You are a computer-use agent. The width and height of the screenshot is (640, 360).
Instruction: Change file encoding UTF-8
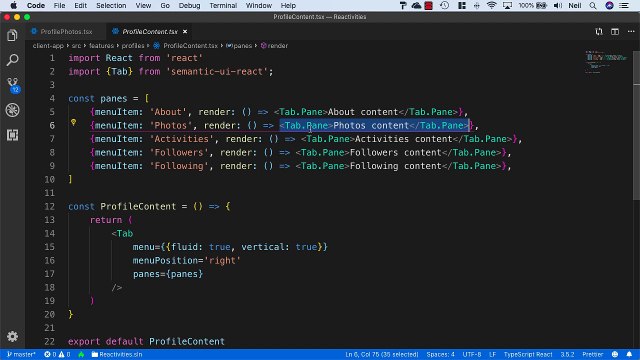pyautogui.click(x=472, y=354)
